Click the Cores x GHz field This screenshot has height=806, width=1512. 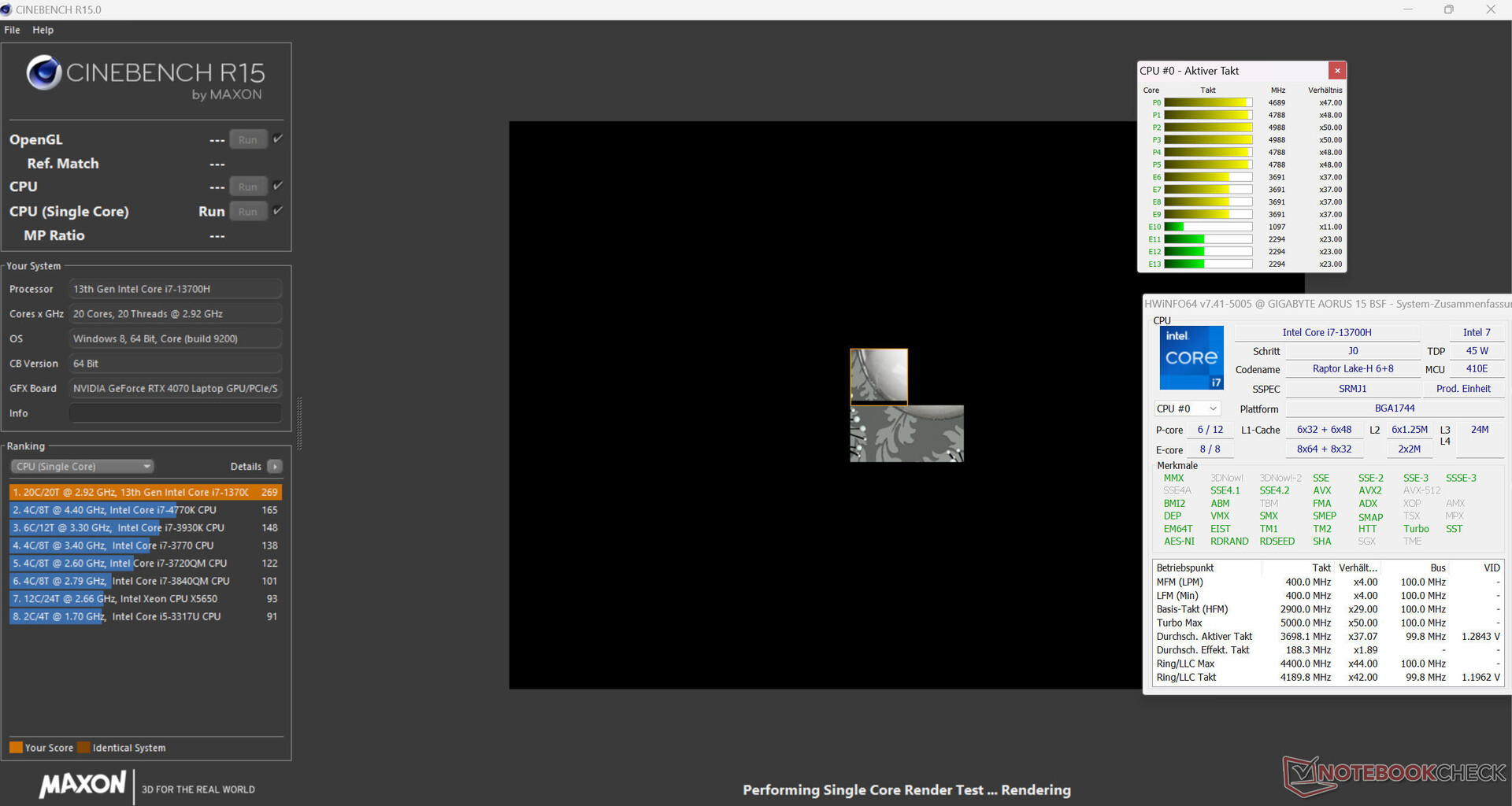tap(176, 314)
